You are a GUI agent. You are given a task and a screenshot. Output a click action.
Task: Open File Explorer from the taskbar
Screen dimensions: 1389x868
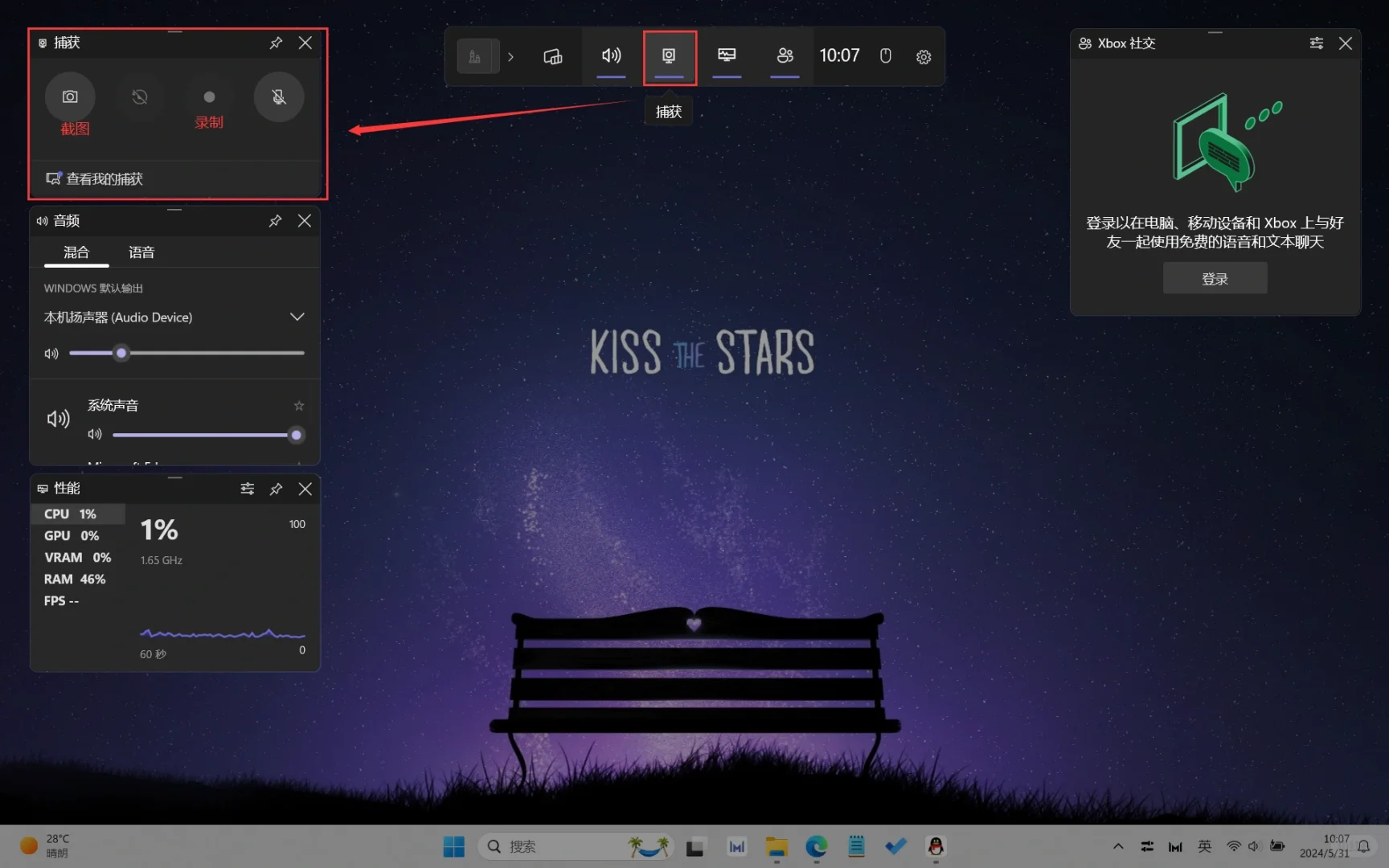(776, 846)
